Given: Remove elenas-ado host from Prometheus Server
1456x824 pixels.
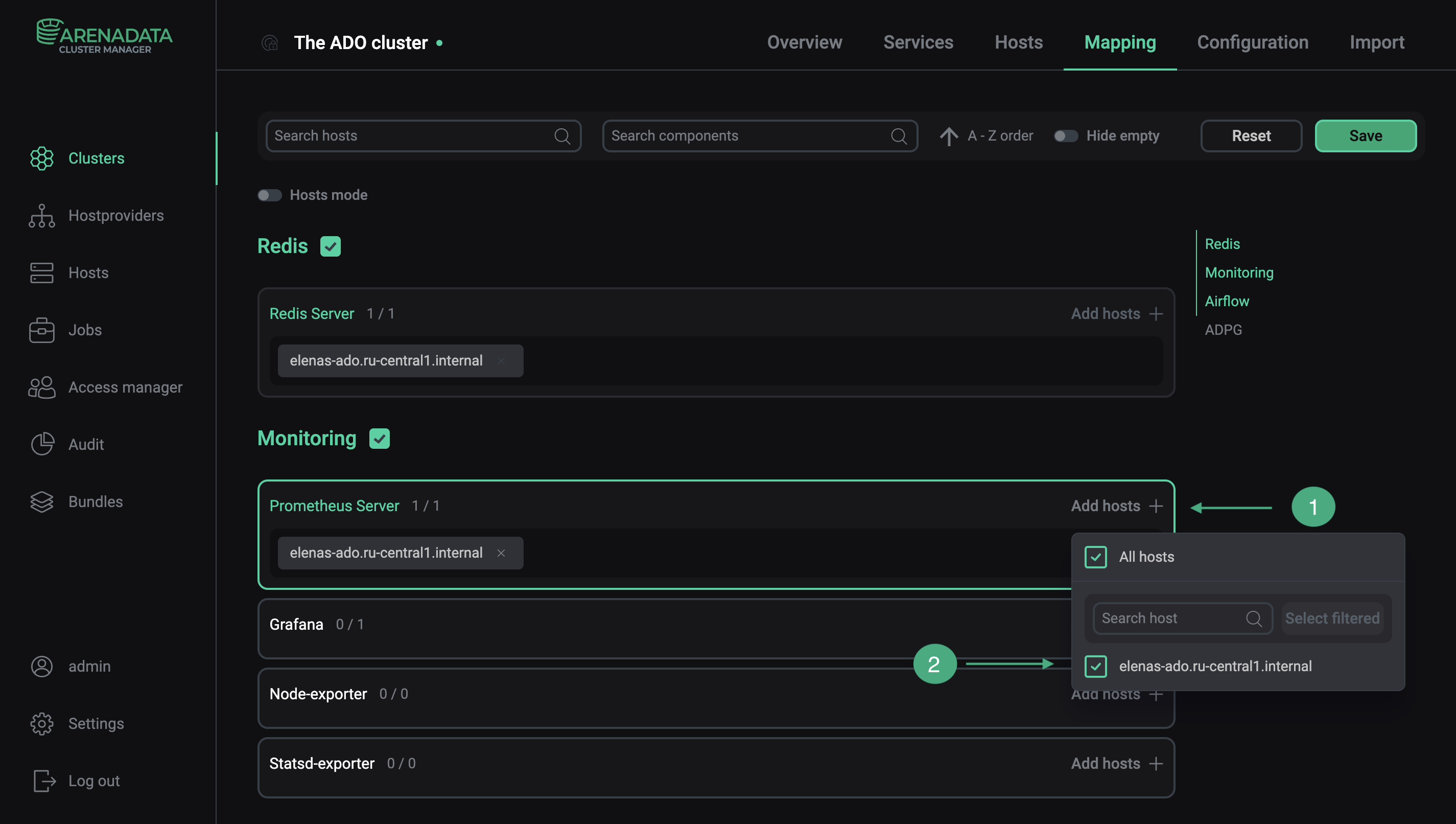Looking at the screenshot, I should [x=501, y=553].
